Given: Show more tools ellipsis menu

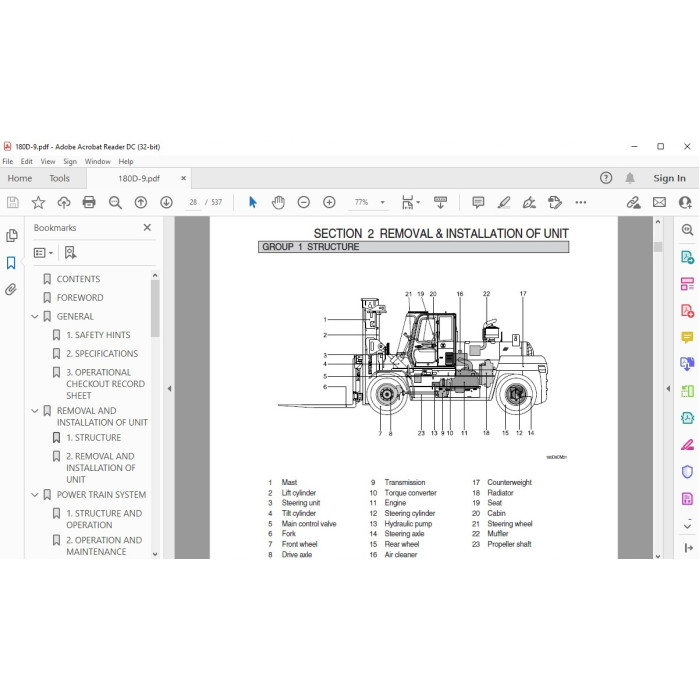Looking at the screenshot, I should (x=580, y=203).
